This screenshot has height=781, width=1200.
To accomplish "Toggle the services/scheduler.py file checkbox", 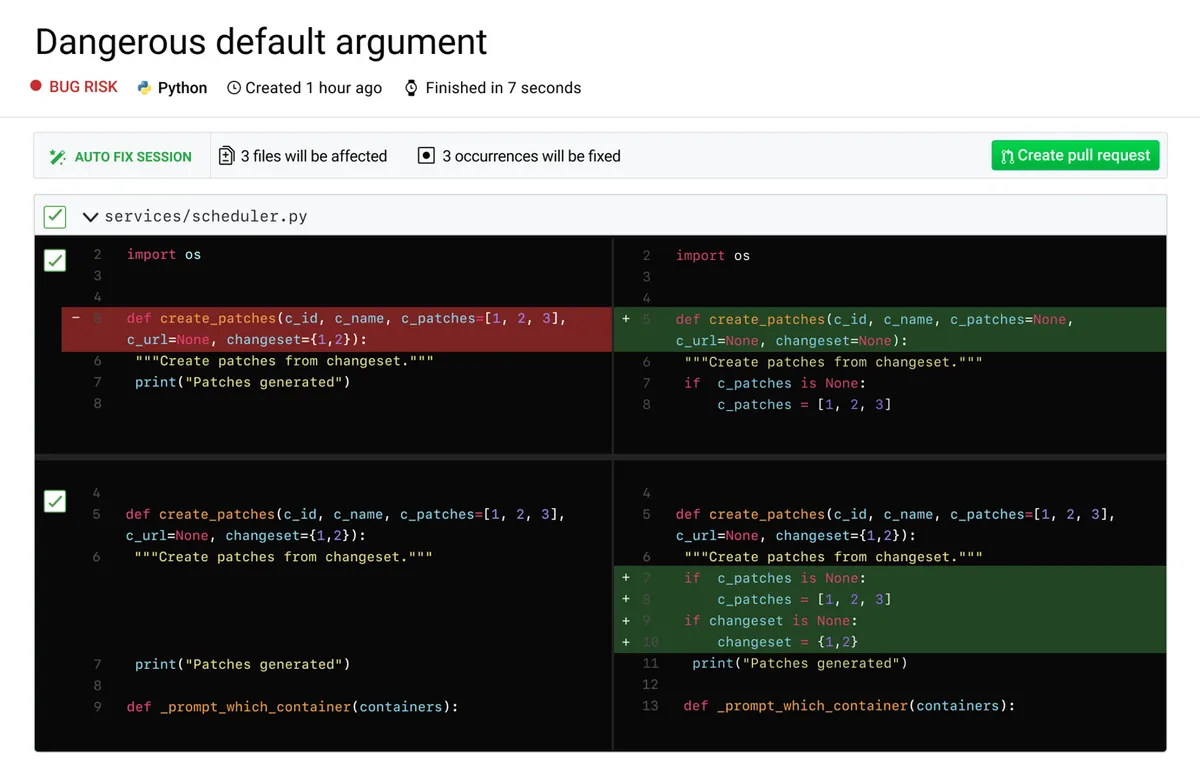I will tap(55, 216).
